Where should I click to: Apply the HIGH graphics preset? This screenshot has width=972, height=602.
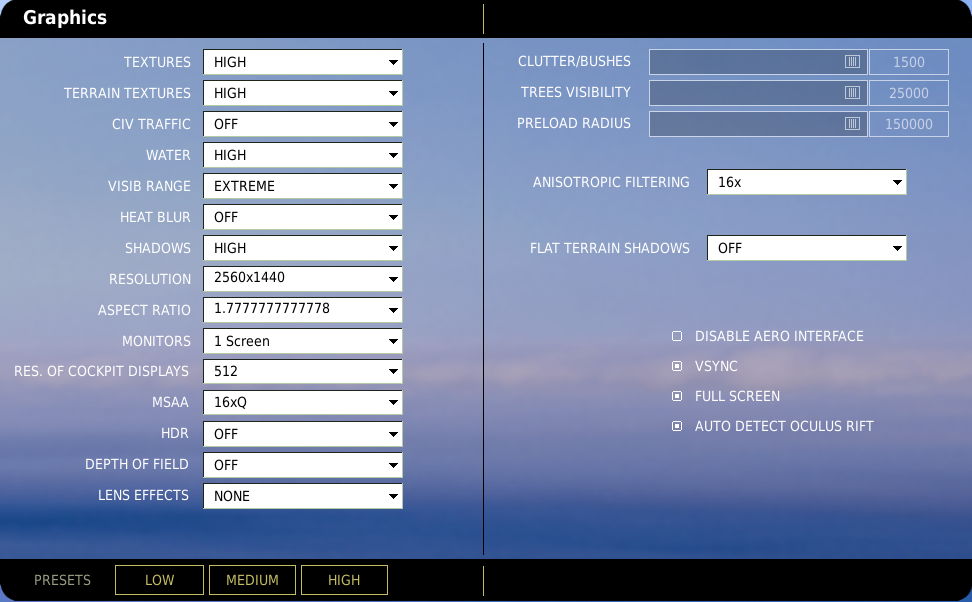(x=344, y=580)
